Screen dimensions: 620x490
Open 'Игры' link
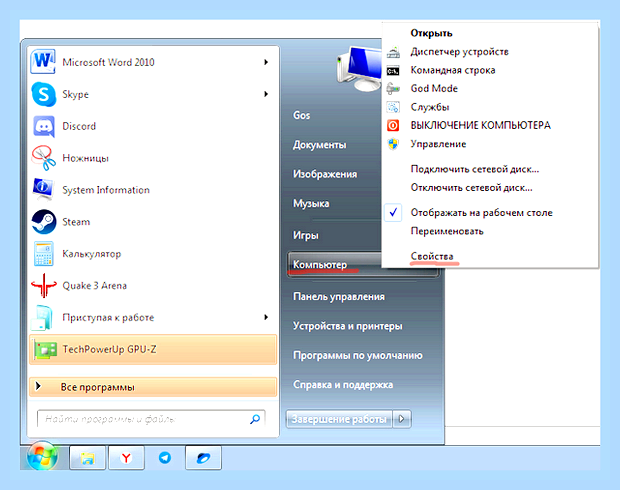point(306,235)
